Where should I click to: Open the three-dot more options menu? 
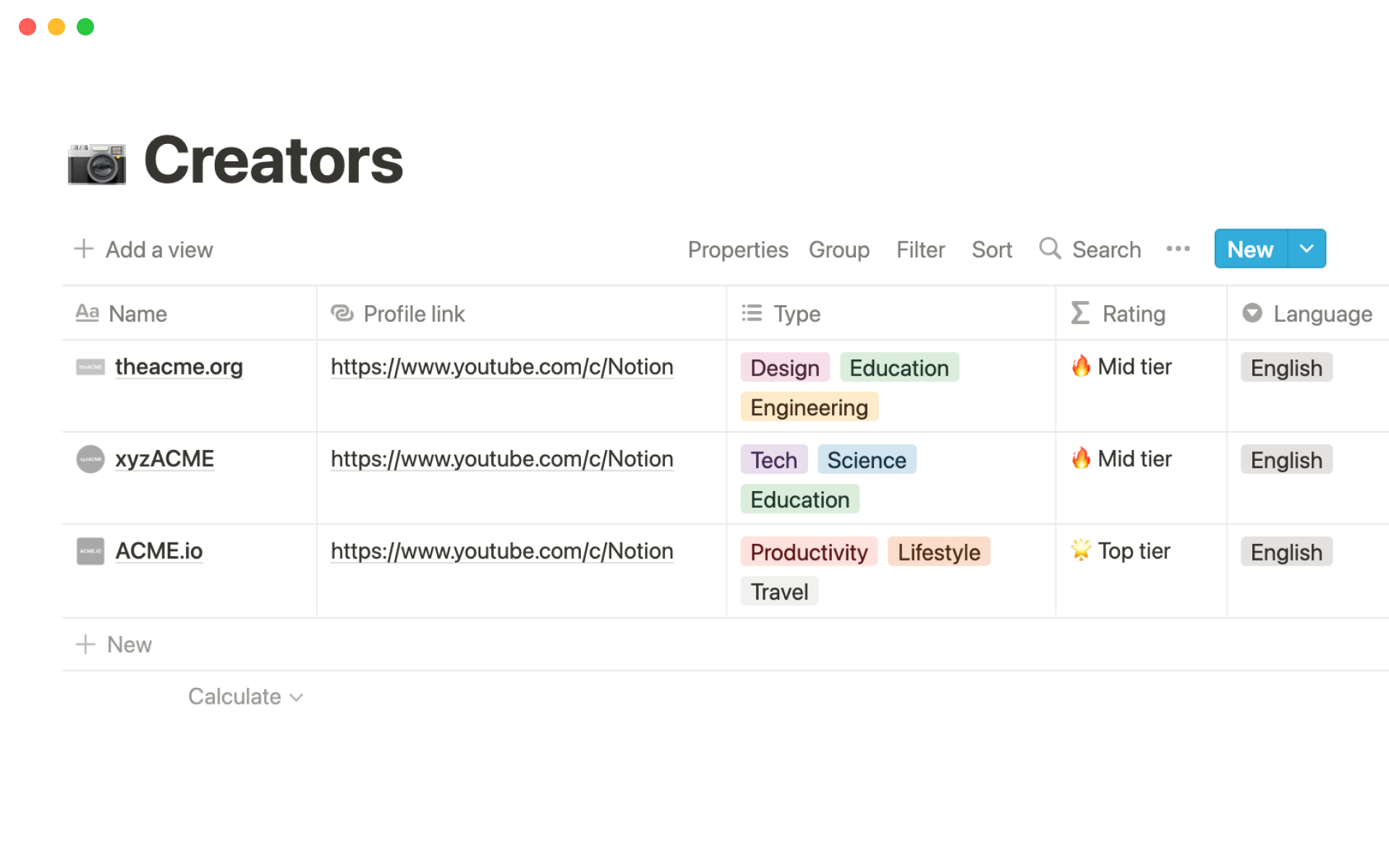pyautogui.click(x=1178, y=249)
